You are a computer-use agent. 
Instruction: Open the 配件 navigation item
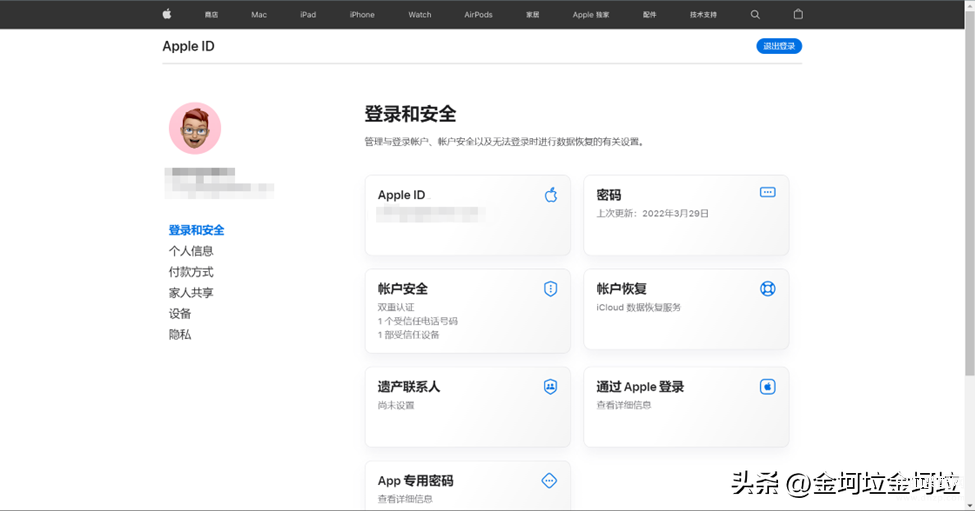(x=650, y=15)
